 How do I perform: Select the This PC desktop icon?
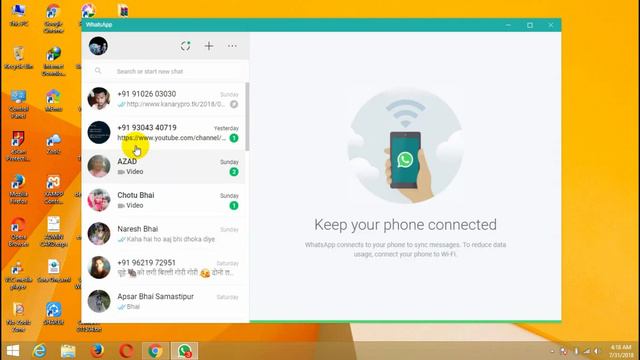[19, 16]
